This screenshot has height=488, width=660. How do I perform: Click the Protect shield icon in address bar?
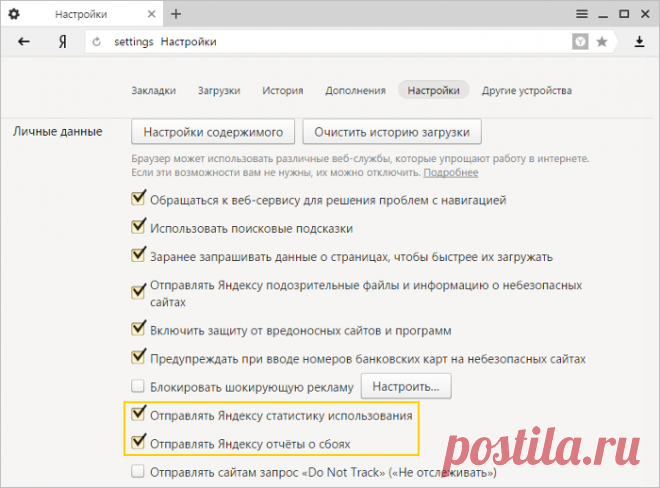(x=580, y=42)
